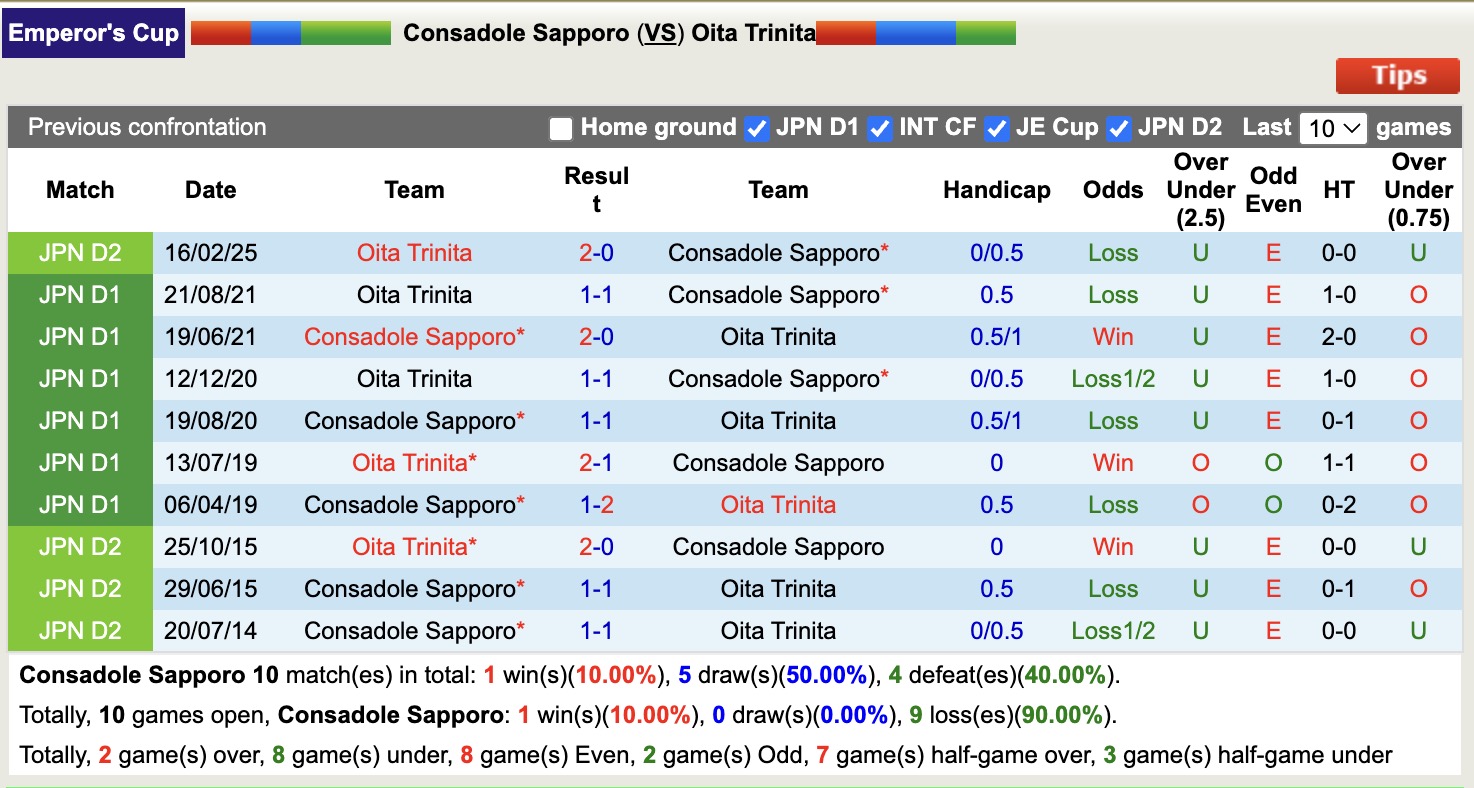The height and width of the screenshot is (788, 1474).
Task: Disable the JPN D1 filter checkbox
Action: [x=757, y=128]
